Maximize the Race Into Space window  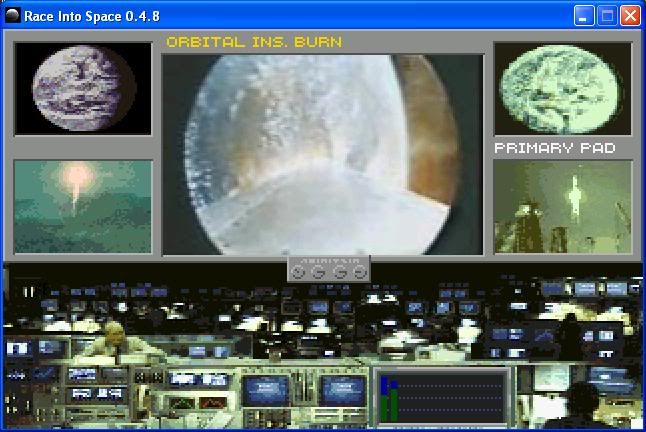click(x=607, y=16)
